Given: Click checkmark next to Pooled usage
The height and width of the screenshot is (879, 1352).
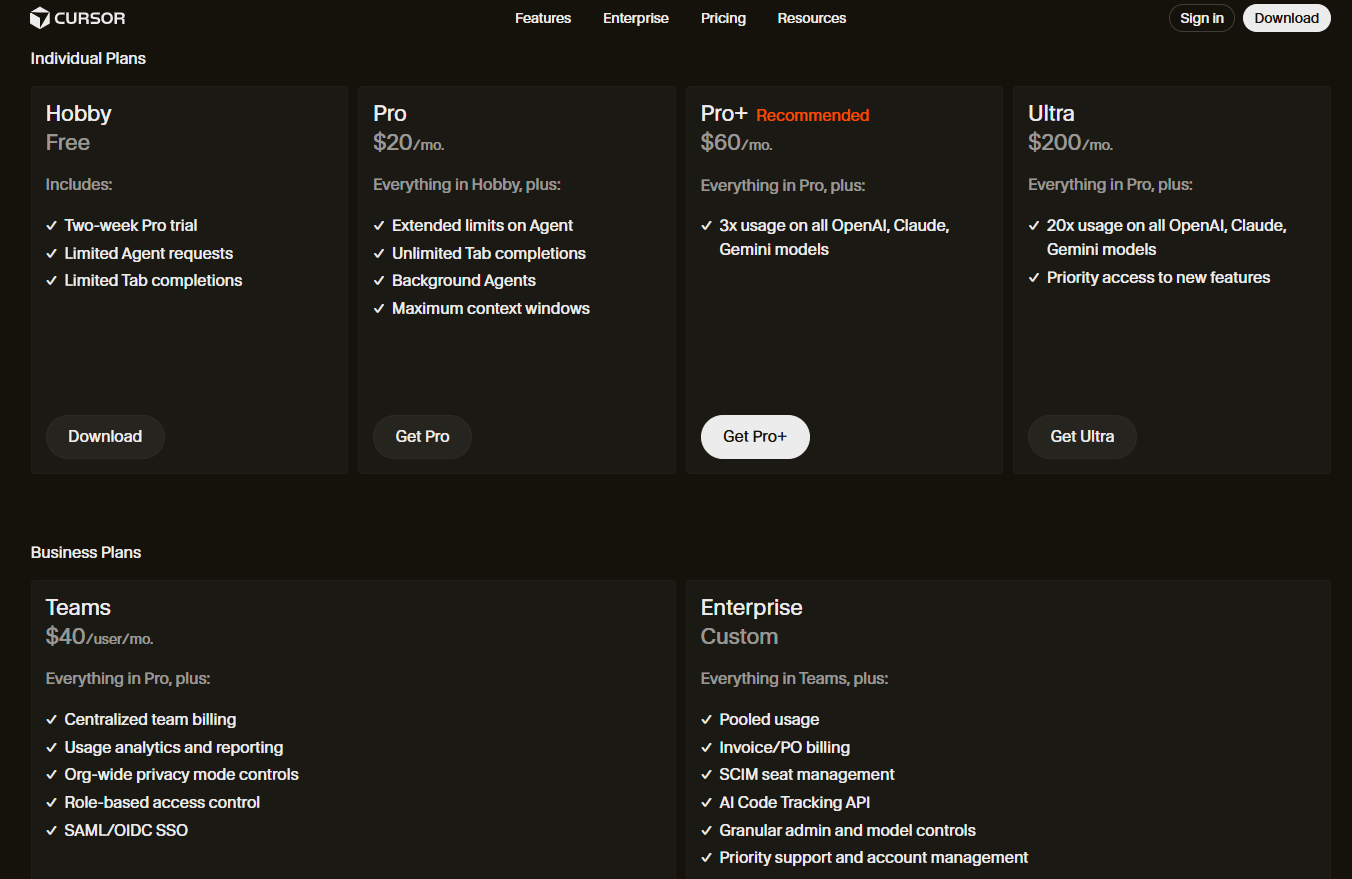Looking at the screenshot, I should pos(707,720).
